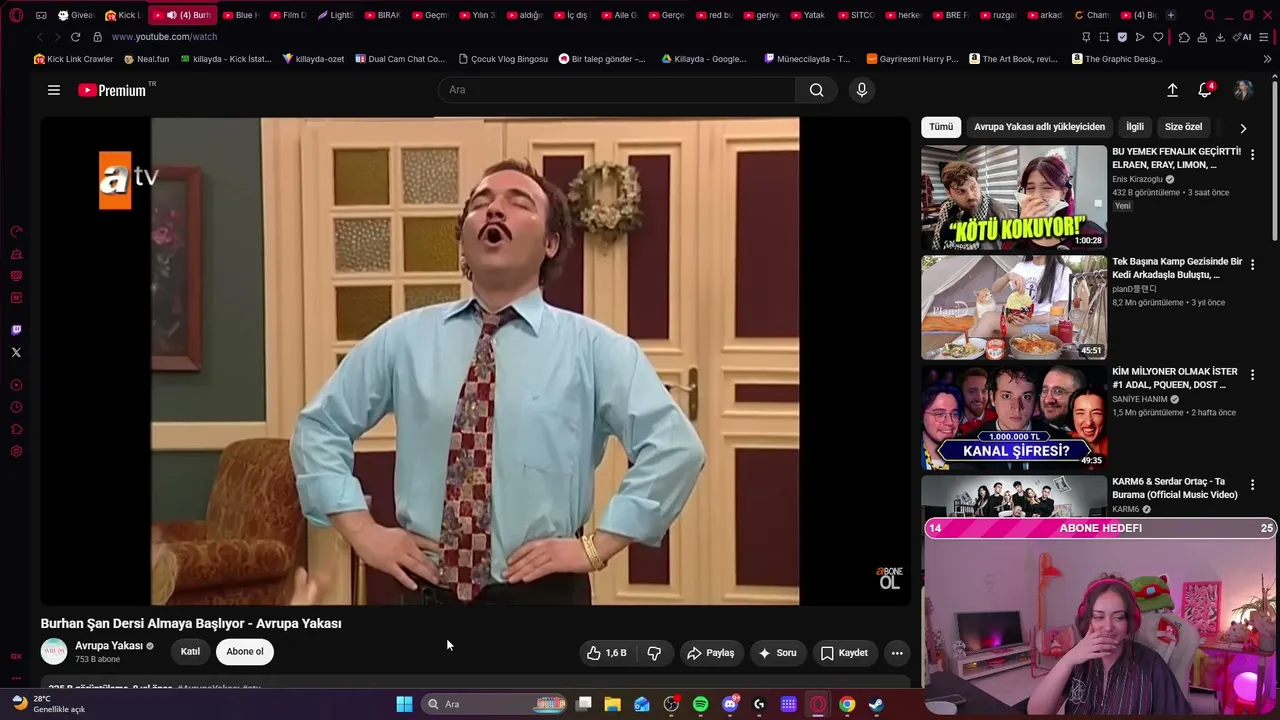Screen dimensions: 1280x720
Task: Save the video with Kaydet
Action: [845, 653]
